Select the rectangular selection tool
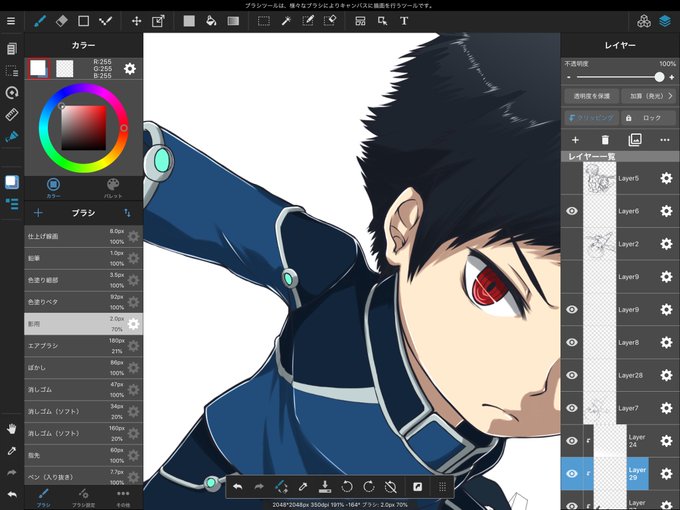 coord(264,21)
